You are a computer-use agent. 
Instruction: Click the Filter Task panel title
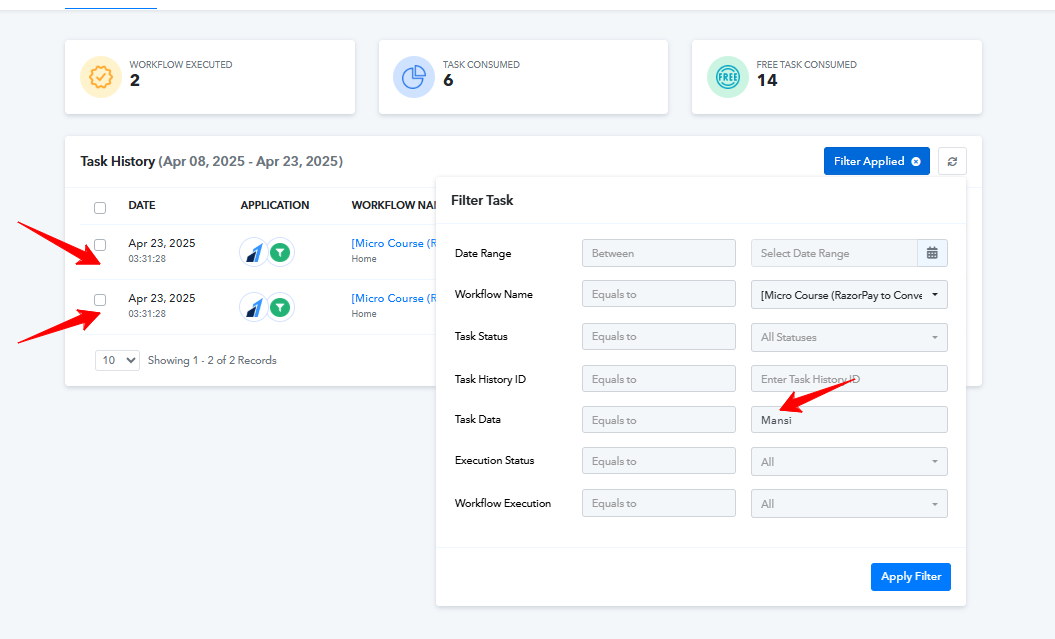(482, 200)
